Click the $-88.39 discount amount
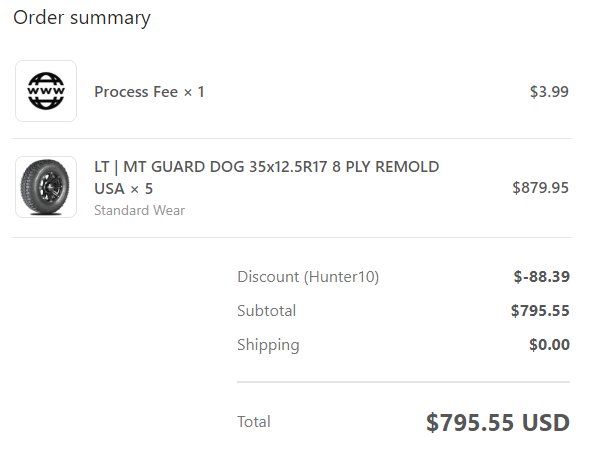Image resolution: width=596 pixels, height=469 pixels. coord(542,277)
